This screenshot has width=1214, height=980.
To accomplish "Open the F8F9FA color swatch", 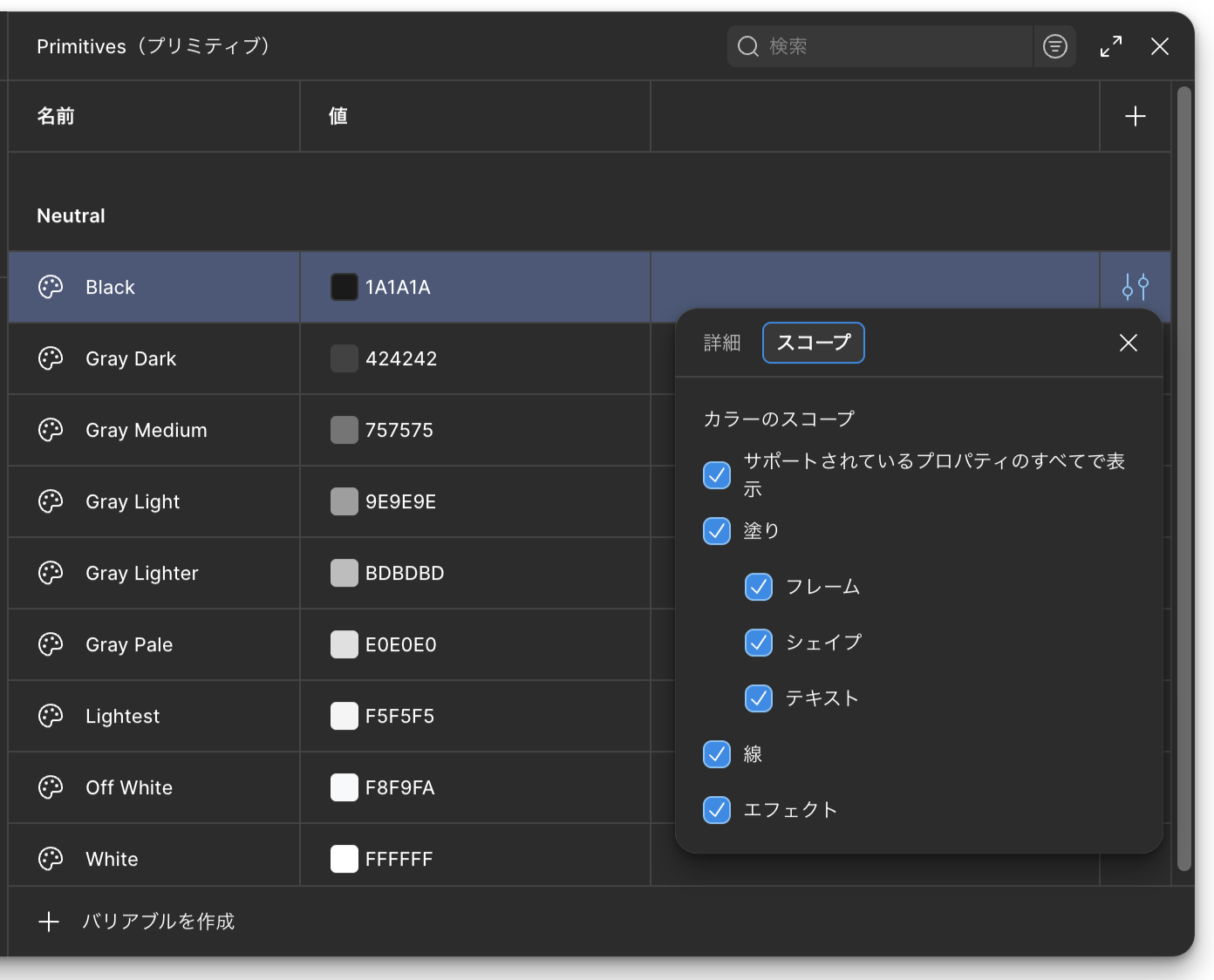I will (x=344, y=787).
